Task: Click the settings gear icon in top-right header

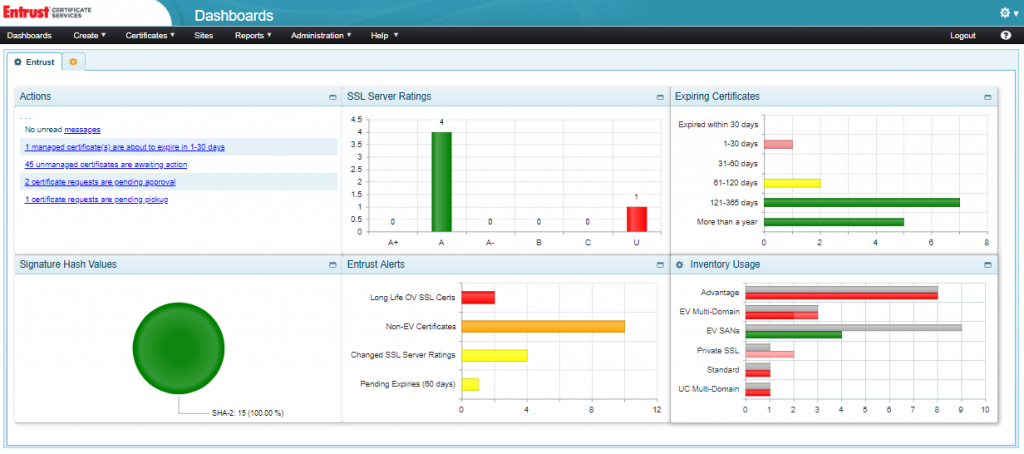Action: point(1004,13)
